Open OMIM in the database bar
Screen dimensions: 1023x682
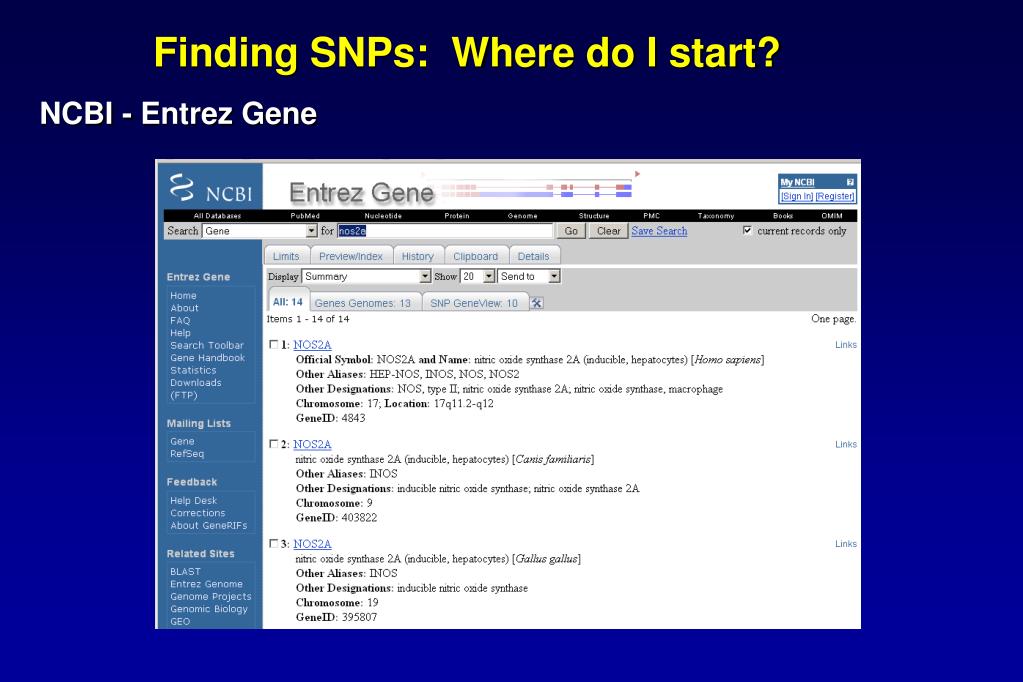pyautogui.click(x=832, y=215)
